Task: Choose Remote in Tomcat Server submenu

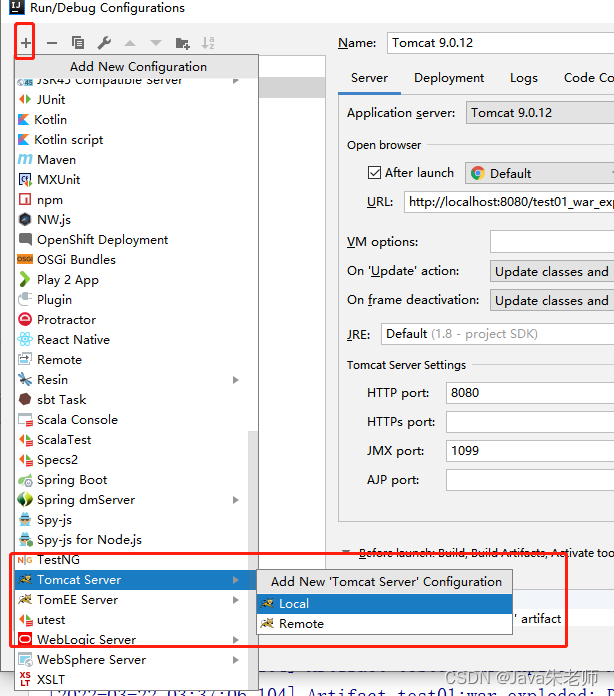Action: point(384,624)
